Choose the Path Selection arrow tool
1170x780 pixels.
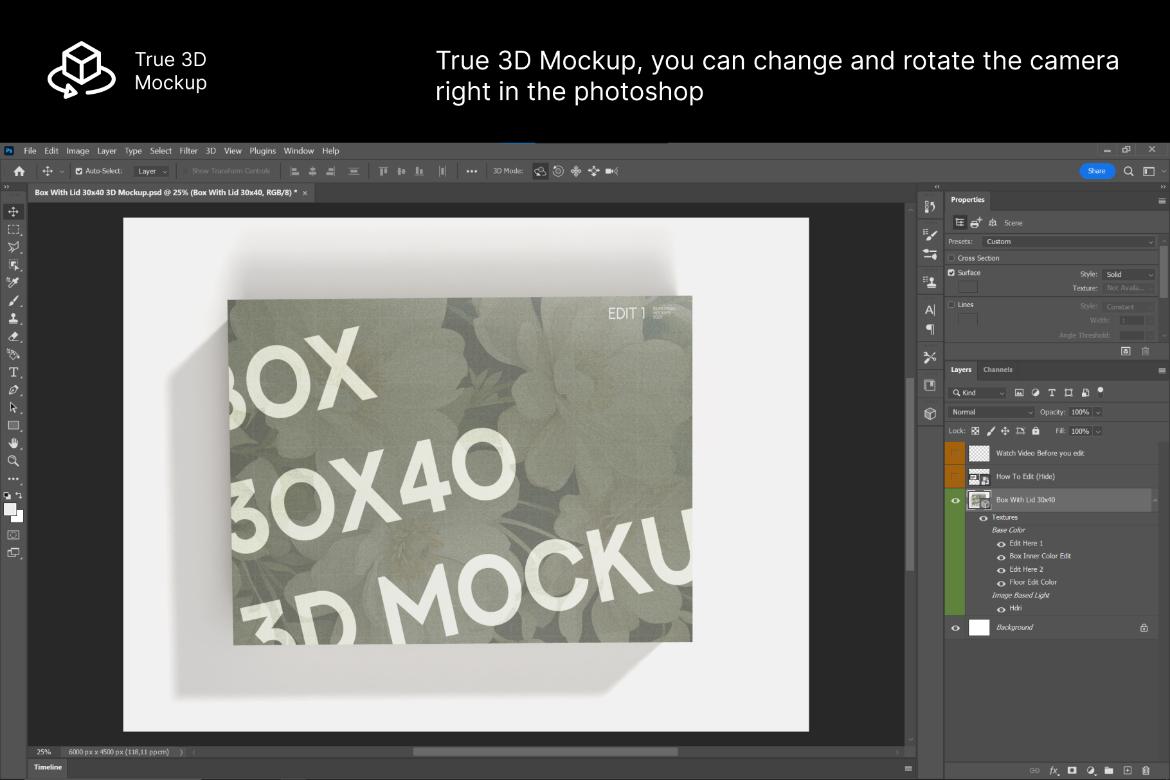[x=13, y=408]
